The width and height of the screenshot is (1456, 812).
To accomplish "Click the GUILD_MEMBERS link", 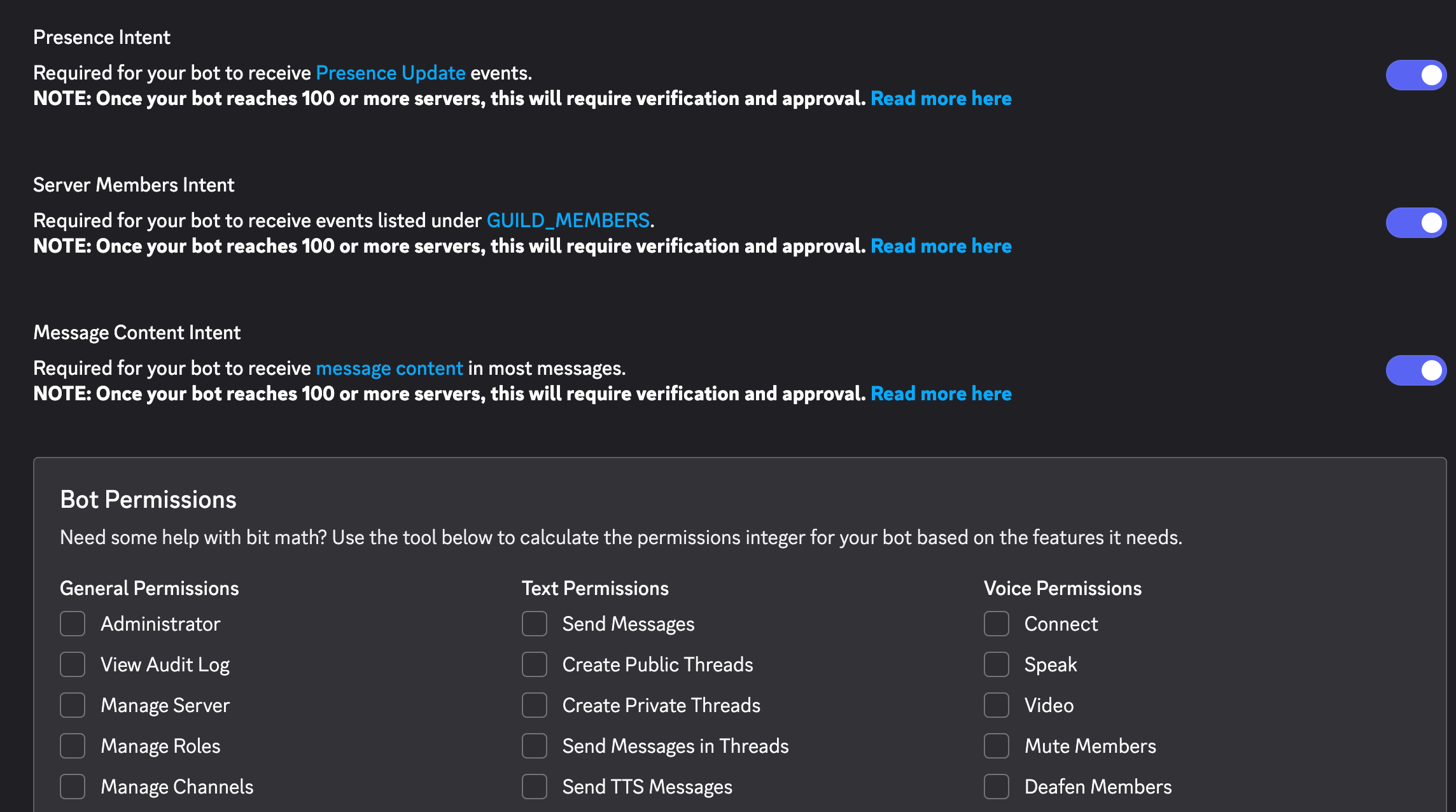I will (568, 221).
